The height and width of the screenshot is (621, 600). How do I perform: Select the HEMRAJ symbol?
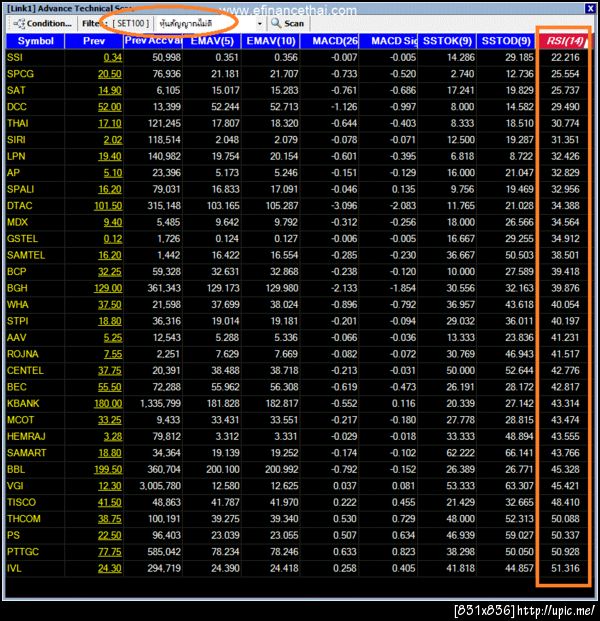(26, 436)
